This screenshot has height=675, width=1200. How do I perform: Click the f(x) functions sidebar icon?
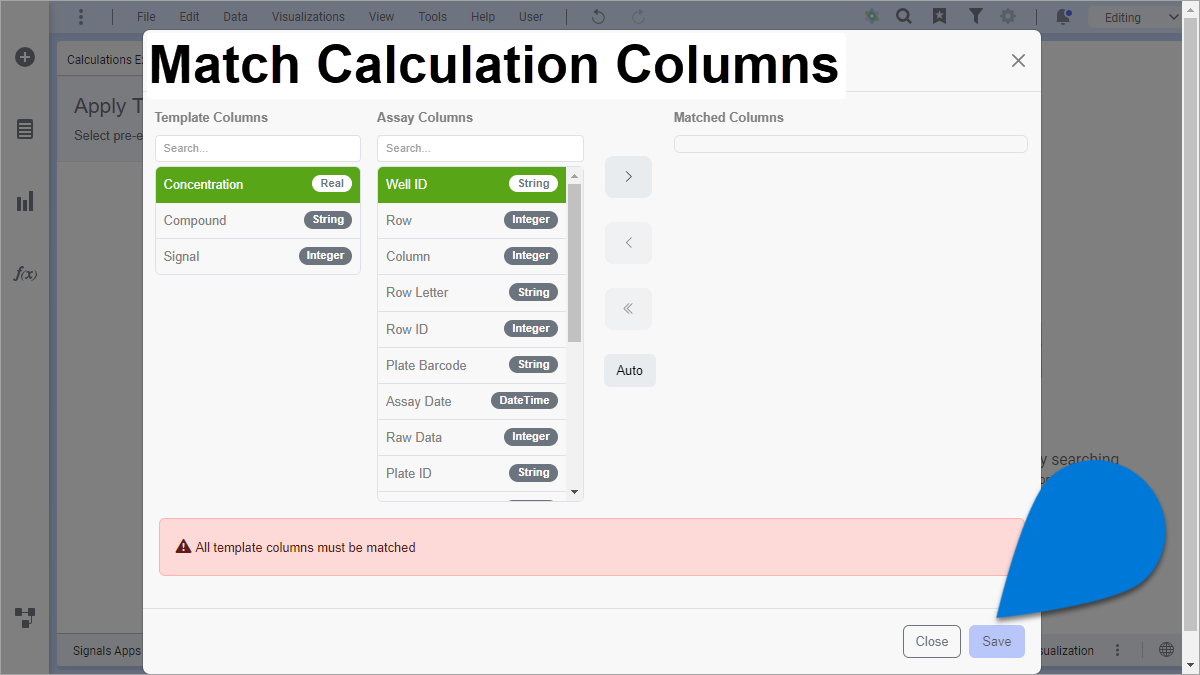pos(25,273)
